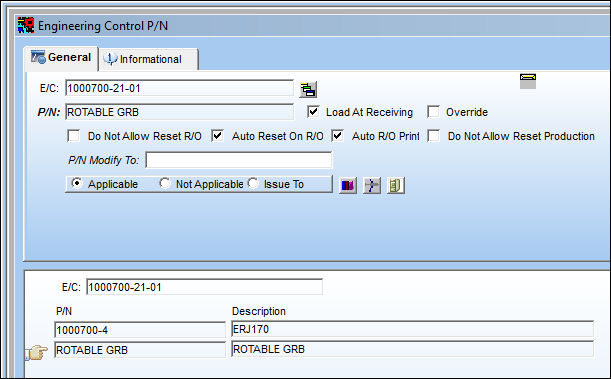Toggle Auto Reset On R/O checkbox

tap(217, 136)
